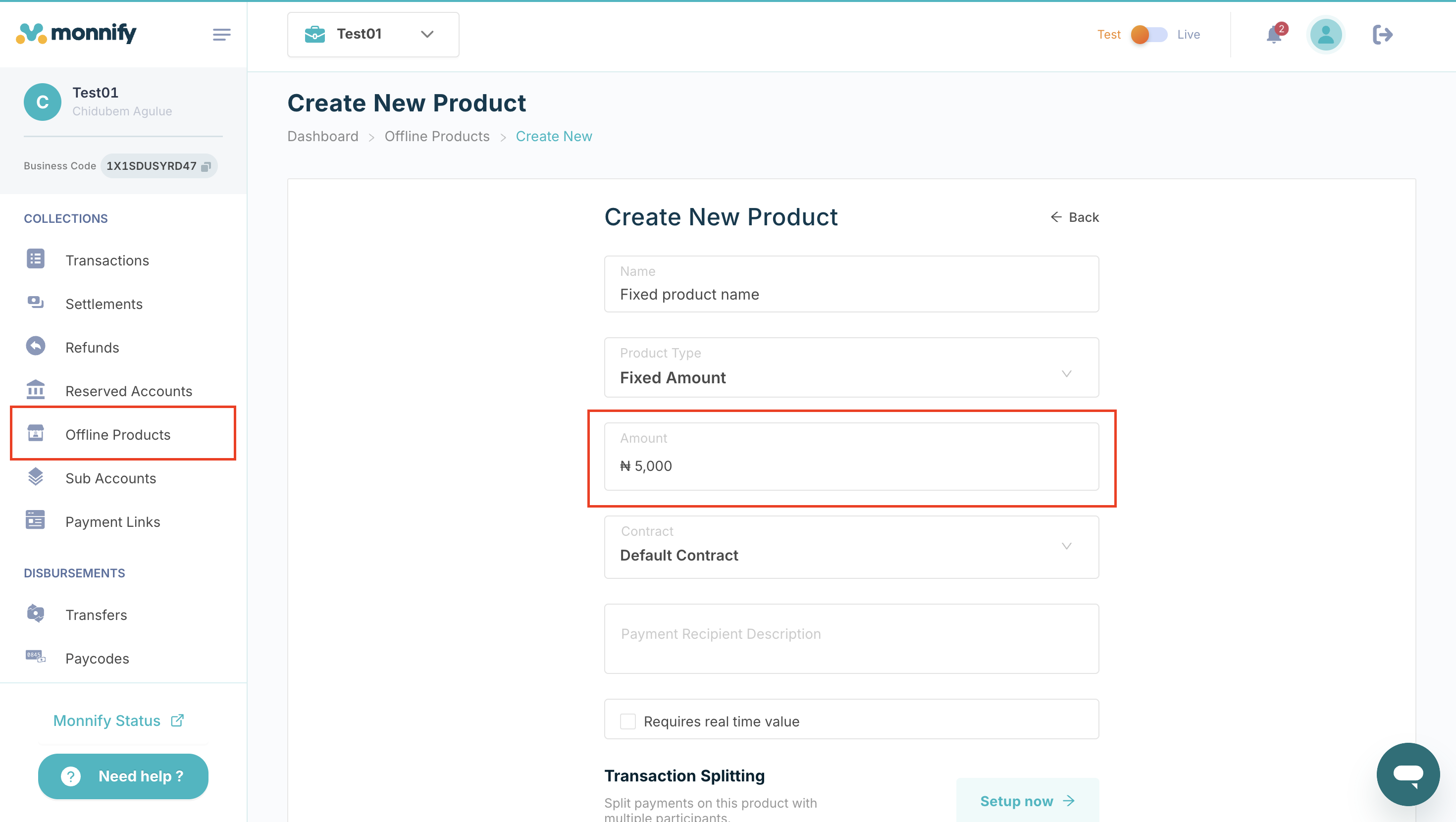Click the Back link
The height and width of the screenshot is (822, 1456).
point(1075,218)
